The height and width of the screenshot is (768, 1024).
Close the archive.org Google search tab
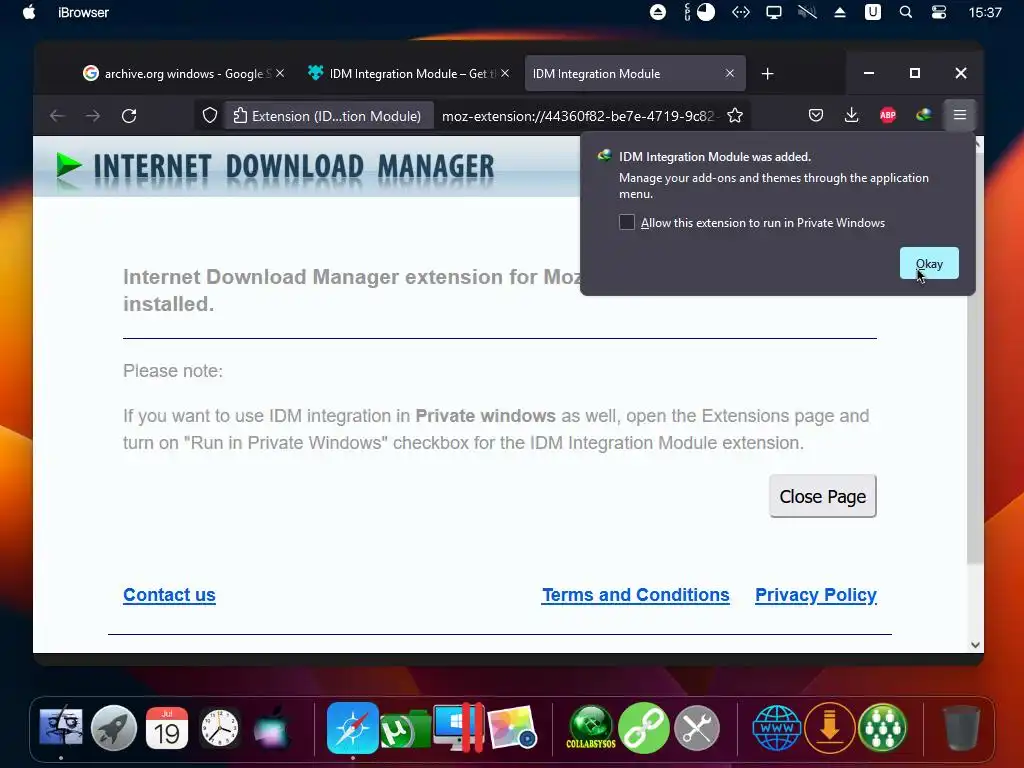coord(280,74)
